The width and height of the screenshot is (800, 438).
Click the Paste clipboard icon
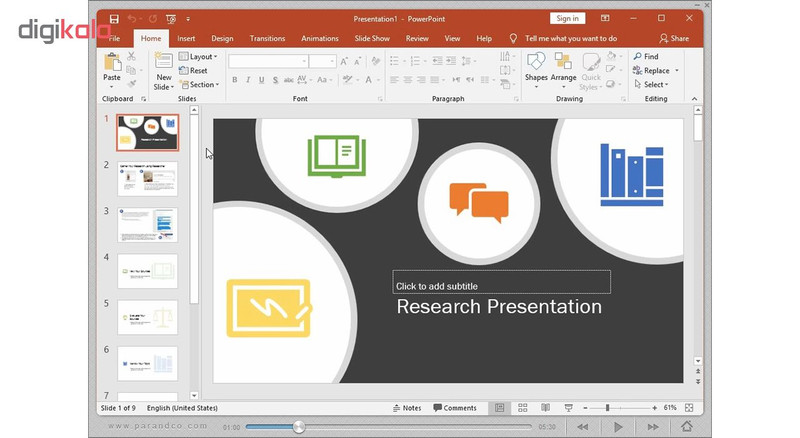pyautogui.click(x=112, y=63)
